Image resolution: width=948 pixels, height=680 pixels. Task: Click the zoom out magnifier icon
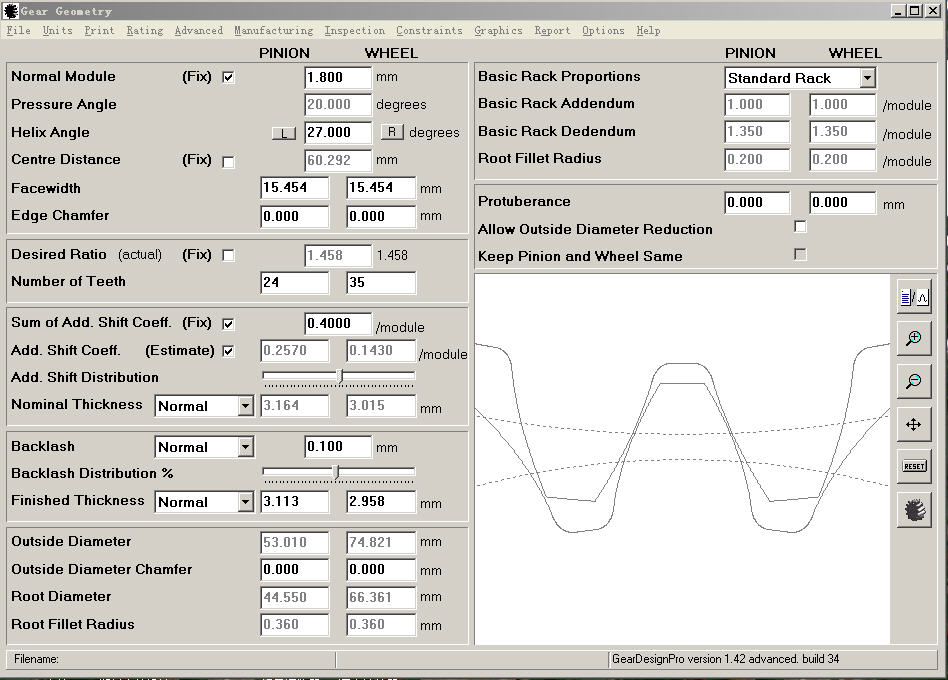(x=914, y=381)
